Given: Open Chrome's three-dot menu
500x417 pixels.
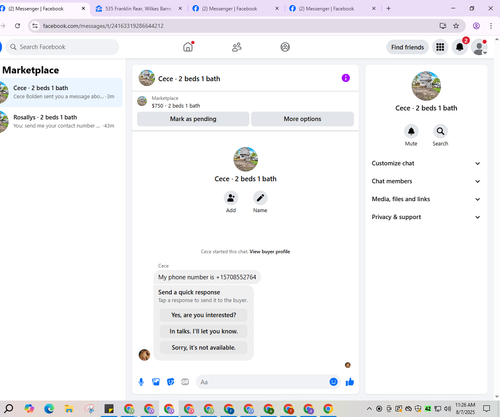Looking at the screenshot, I should click(491, 26).
